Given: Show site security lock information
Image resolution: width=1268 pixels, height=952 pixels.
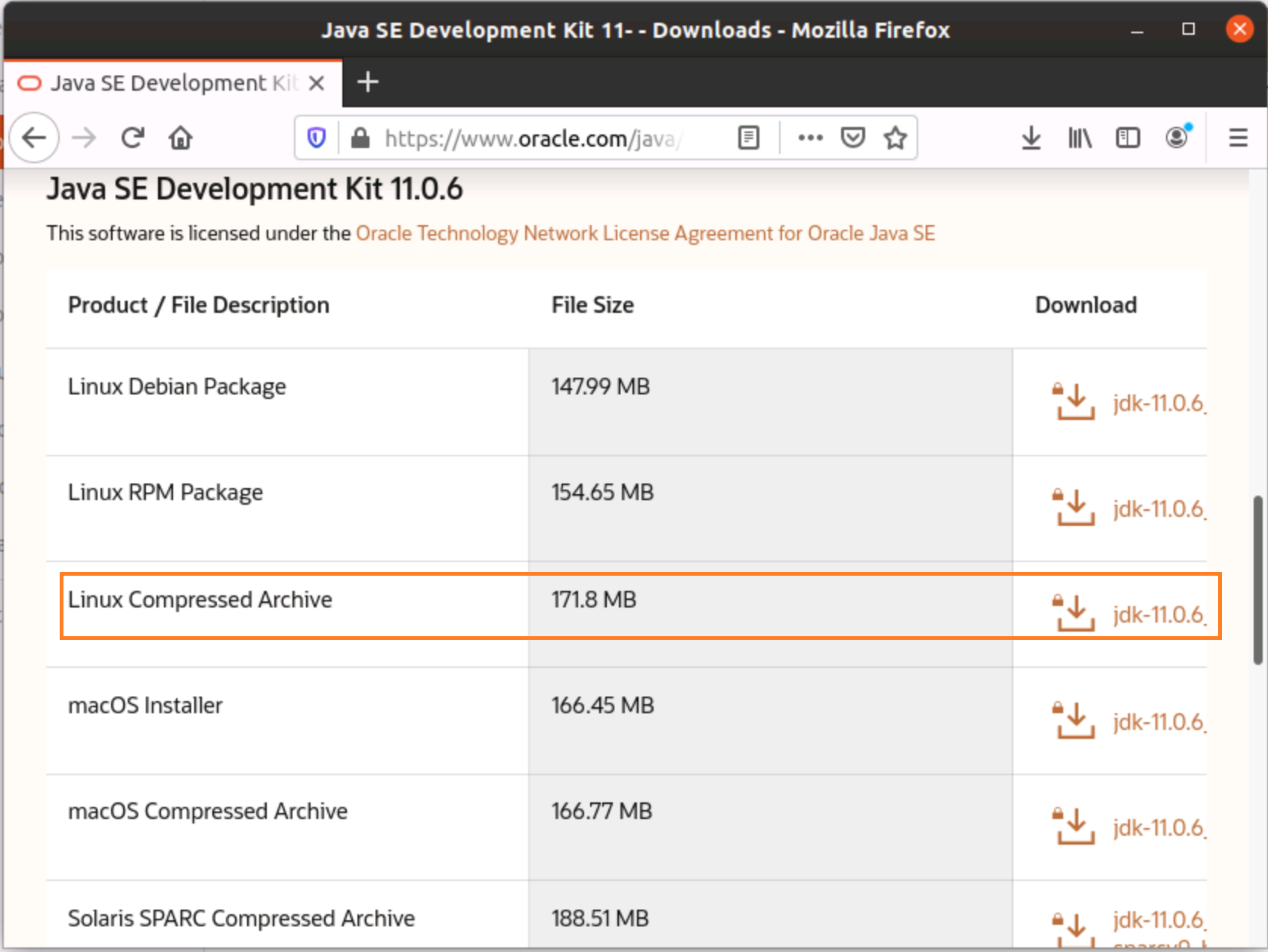Looking at the screenshot, I should [x=360, y=138].
